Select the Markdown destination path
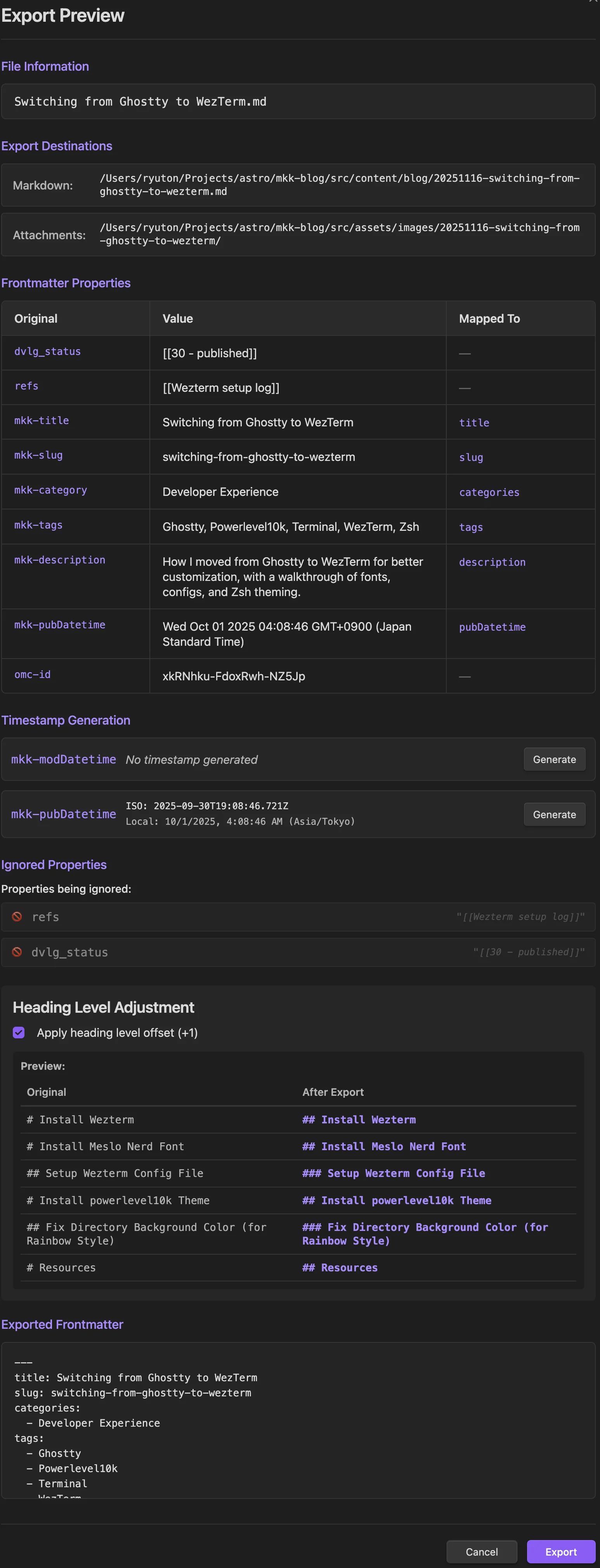The height and width of the screenshot is (1568, 600). pyautogui.click(x=340, y=185)
